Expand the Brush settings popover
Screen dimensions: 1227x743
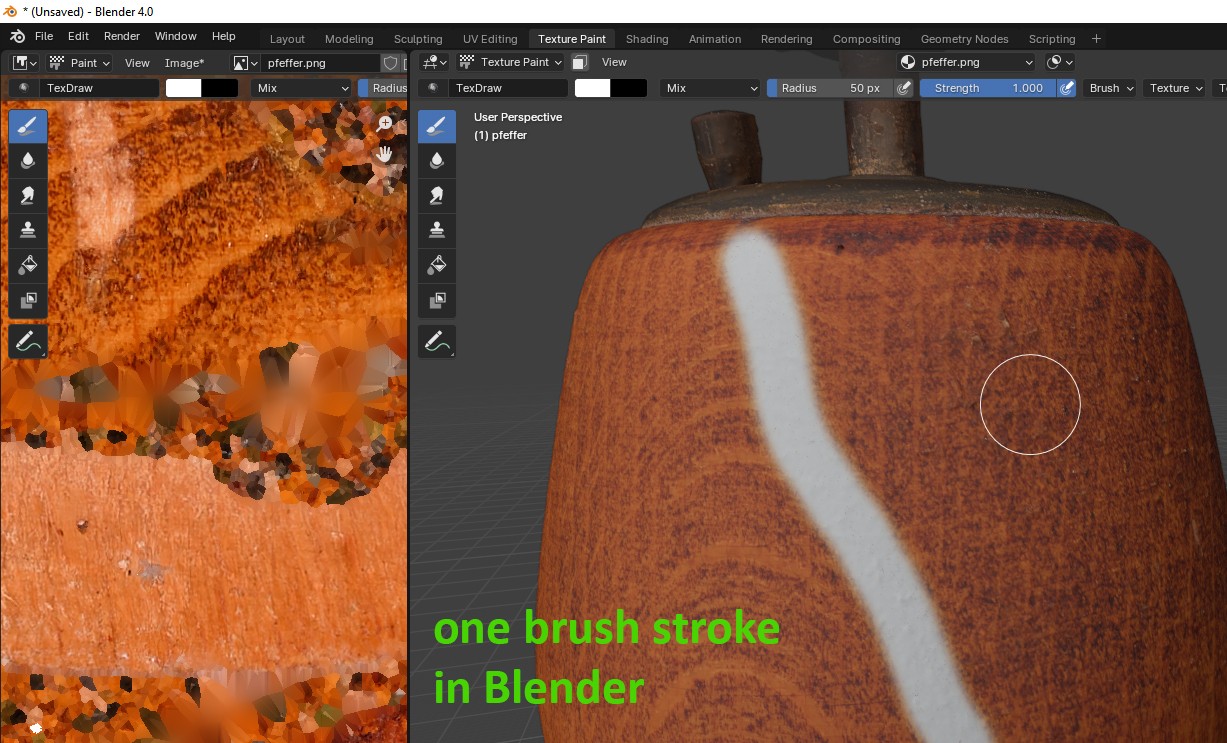(1111, 88)
